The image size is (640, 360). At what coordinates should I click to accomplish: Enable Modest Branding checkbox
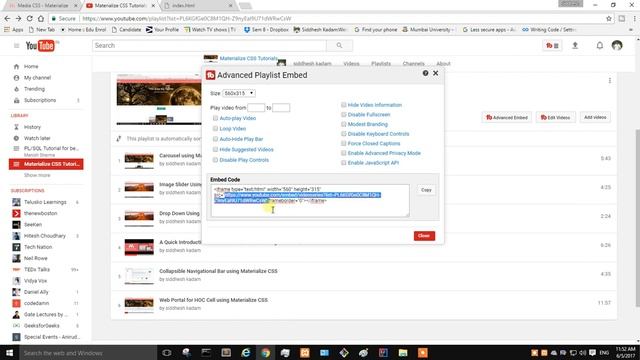click(x=344, y=124)
